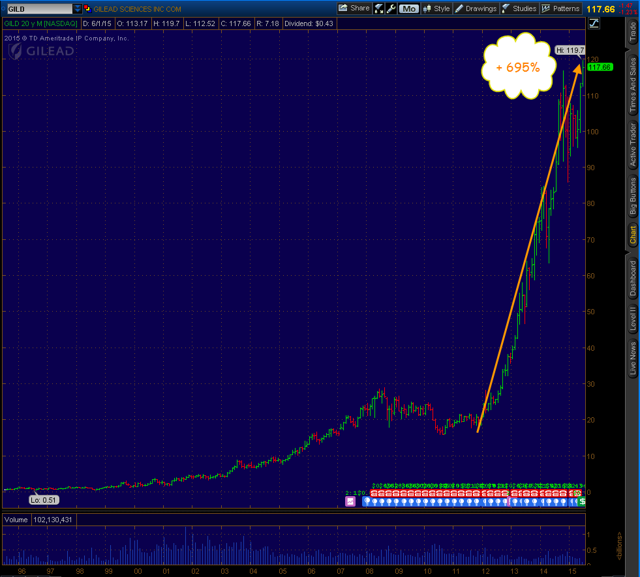Switch to the Level II side tab

pos(633,318)
